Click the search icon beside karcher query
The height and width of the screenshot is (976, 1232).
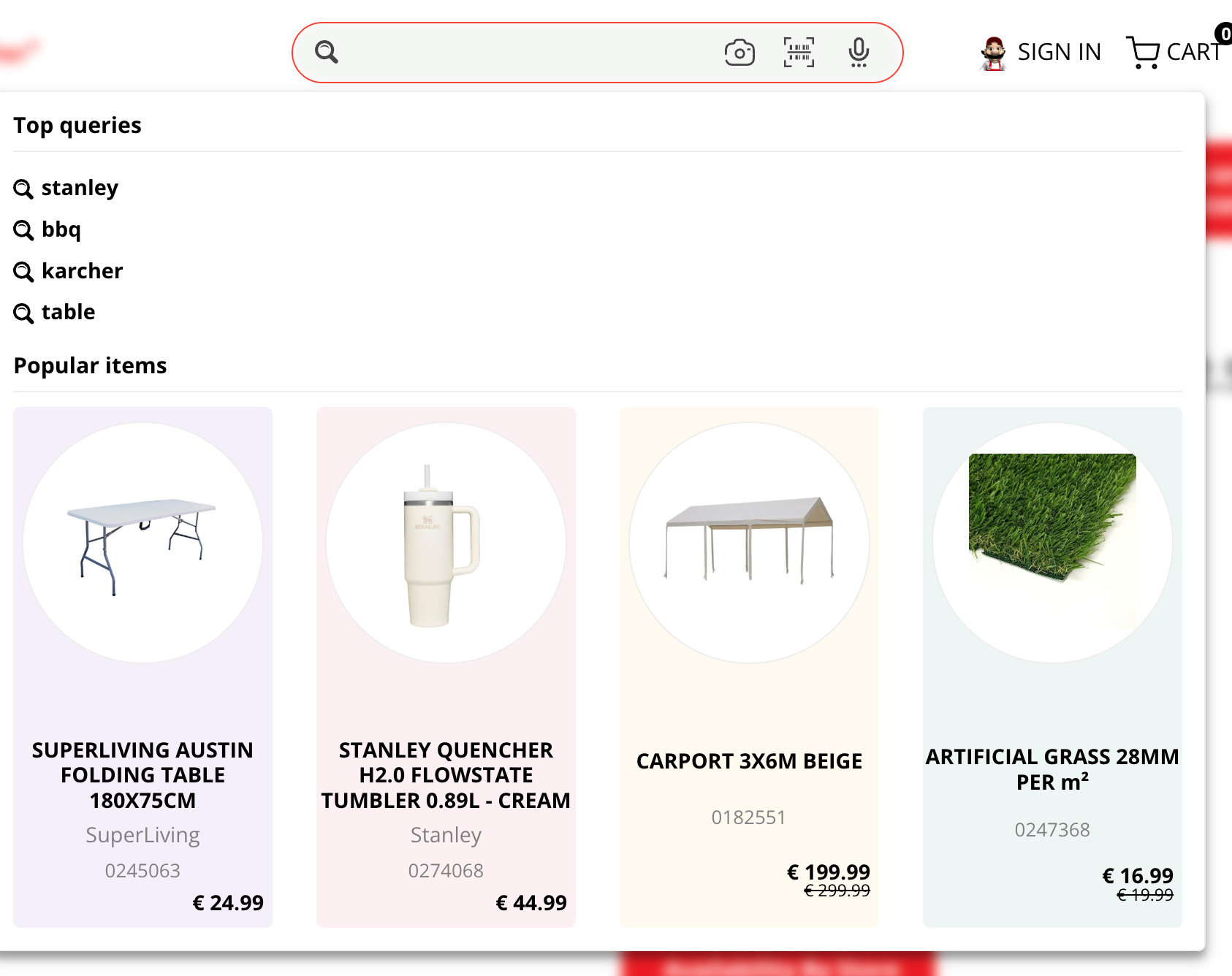23,272
